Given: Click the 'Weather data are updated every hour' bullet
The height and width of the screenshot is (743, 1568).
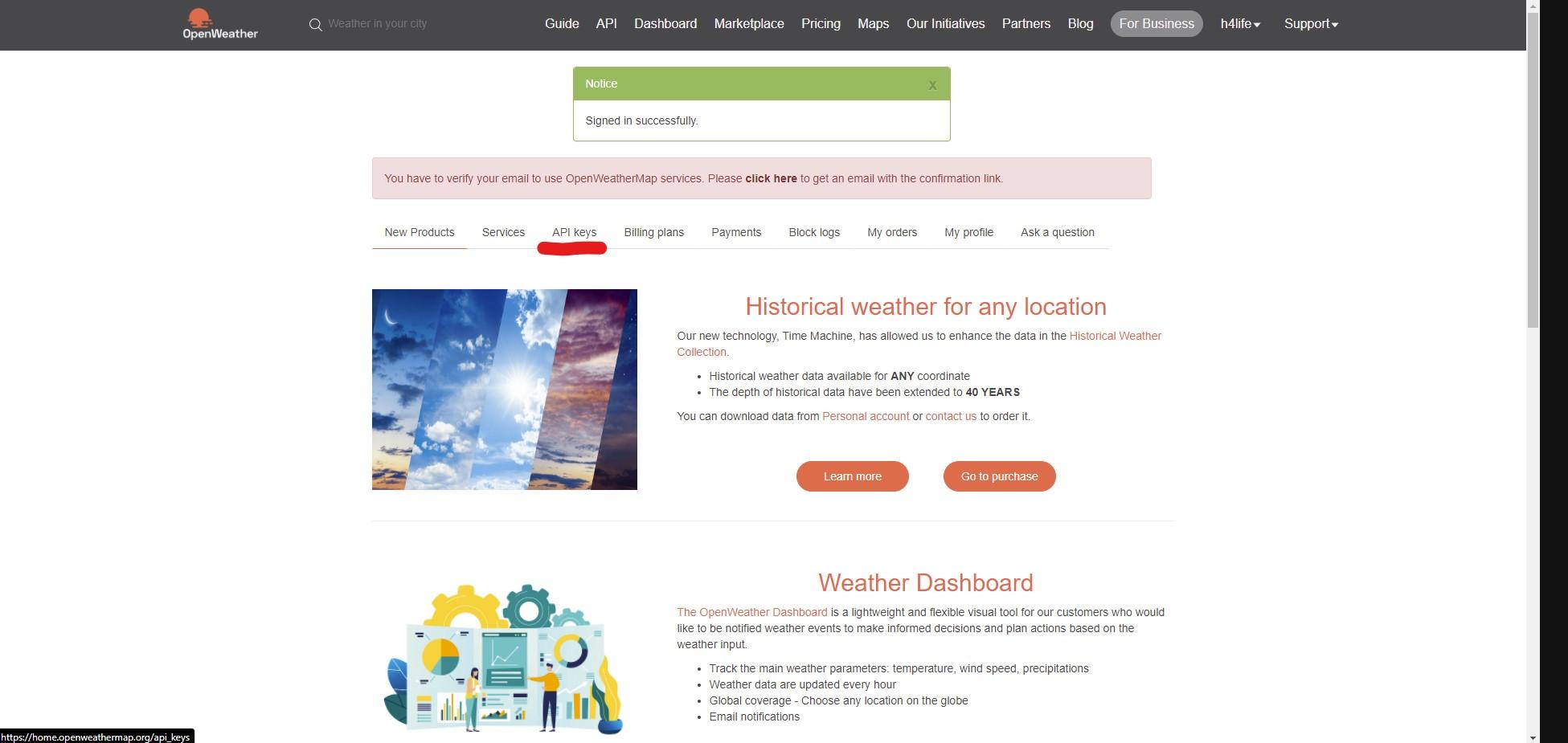Looking at the screenshot, I should tap(802, 684).
